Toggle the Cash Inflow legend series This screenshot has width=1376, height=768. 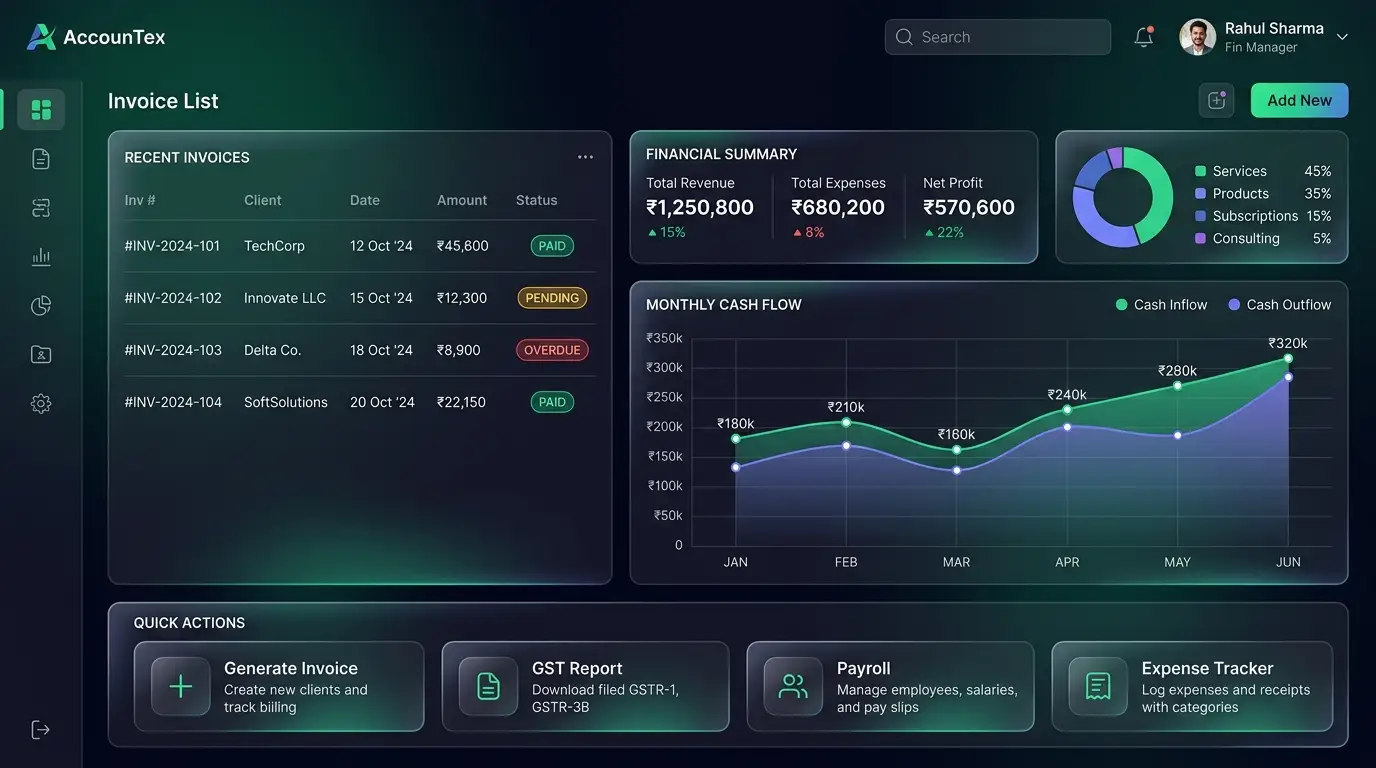[1161, 305]
